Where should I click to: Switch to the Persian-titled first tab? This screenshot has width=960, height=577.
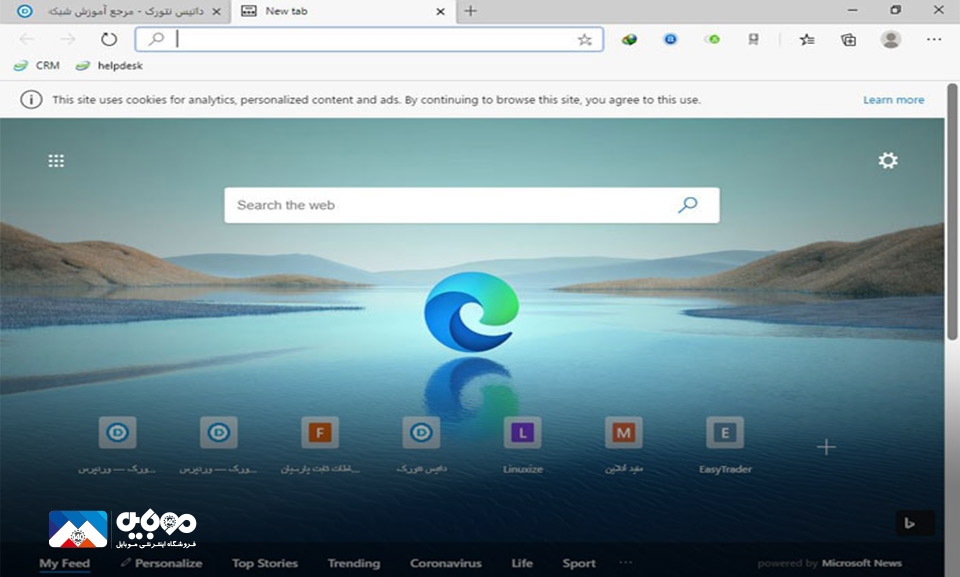pos(116,12)
